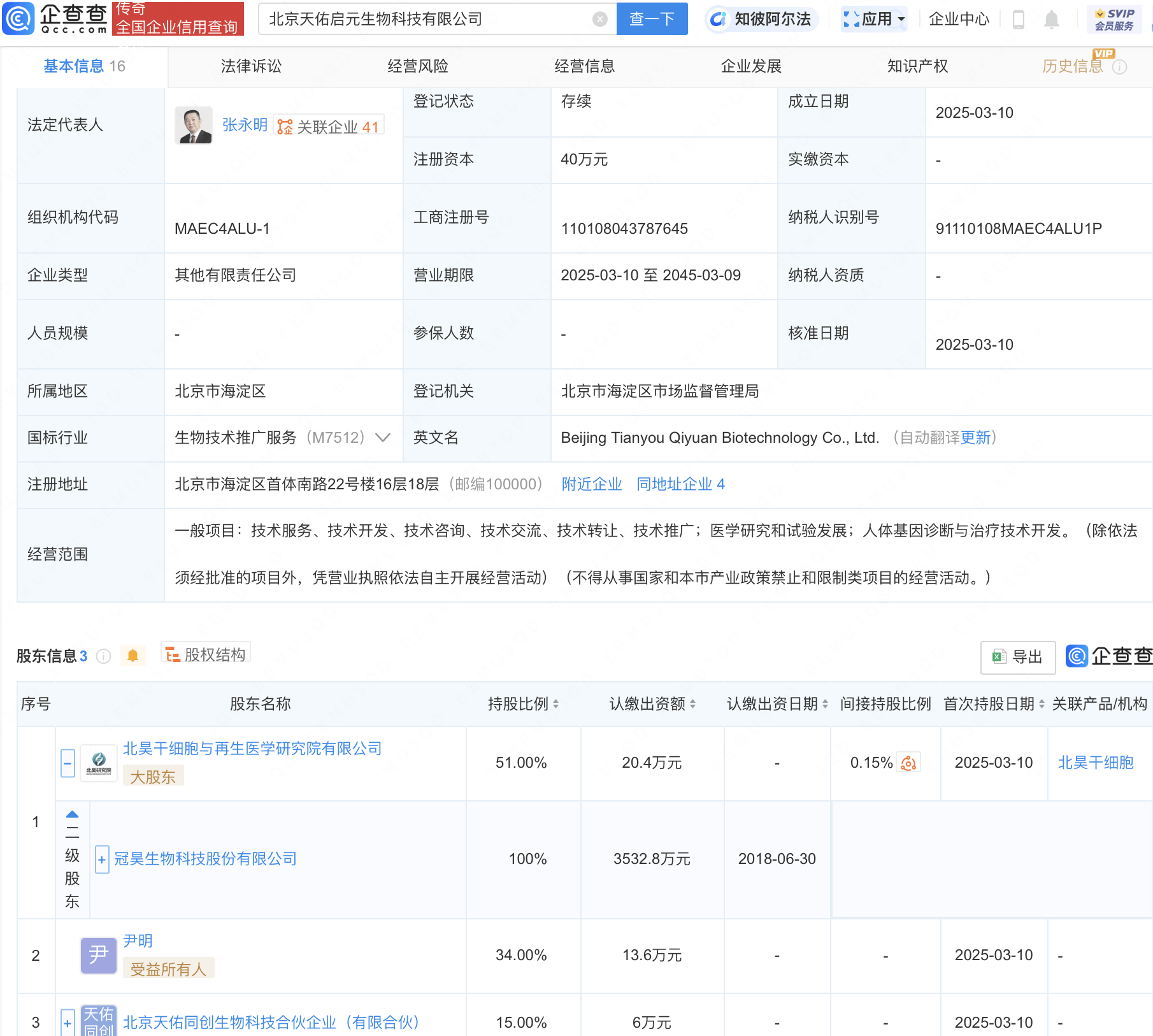
Task: Open the legal representative's portrait photo
Action: 194,126
